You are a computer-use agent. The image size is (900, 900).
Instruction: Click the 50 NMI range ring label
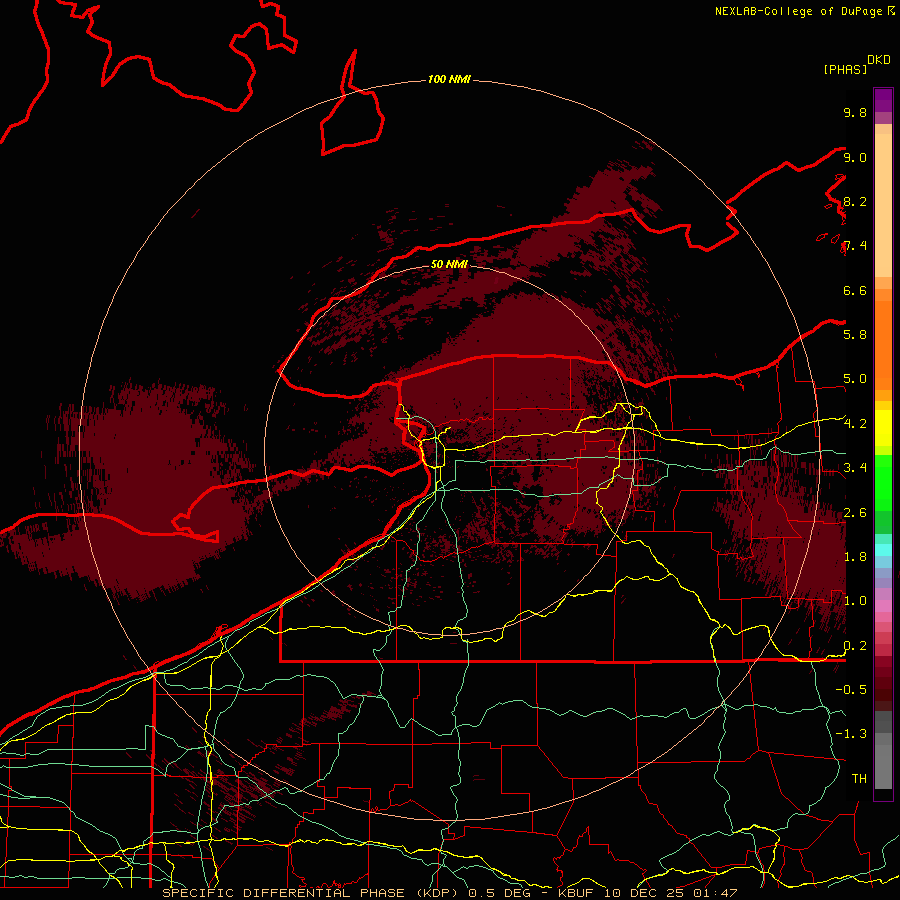coord(449,264)
